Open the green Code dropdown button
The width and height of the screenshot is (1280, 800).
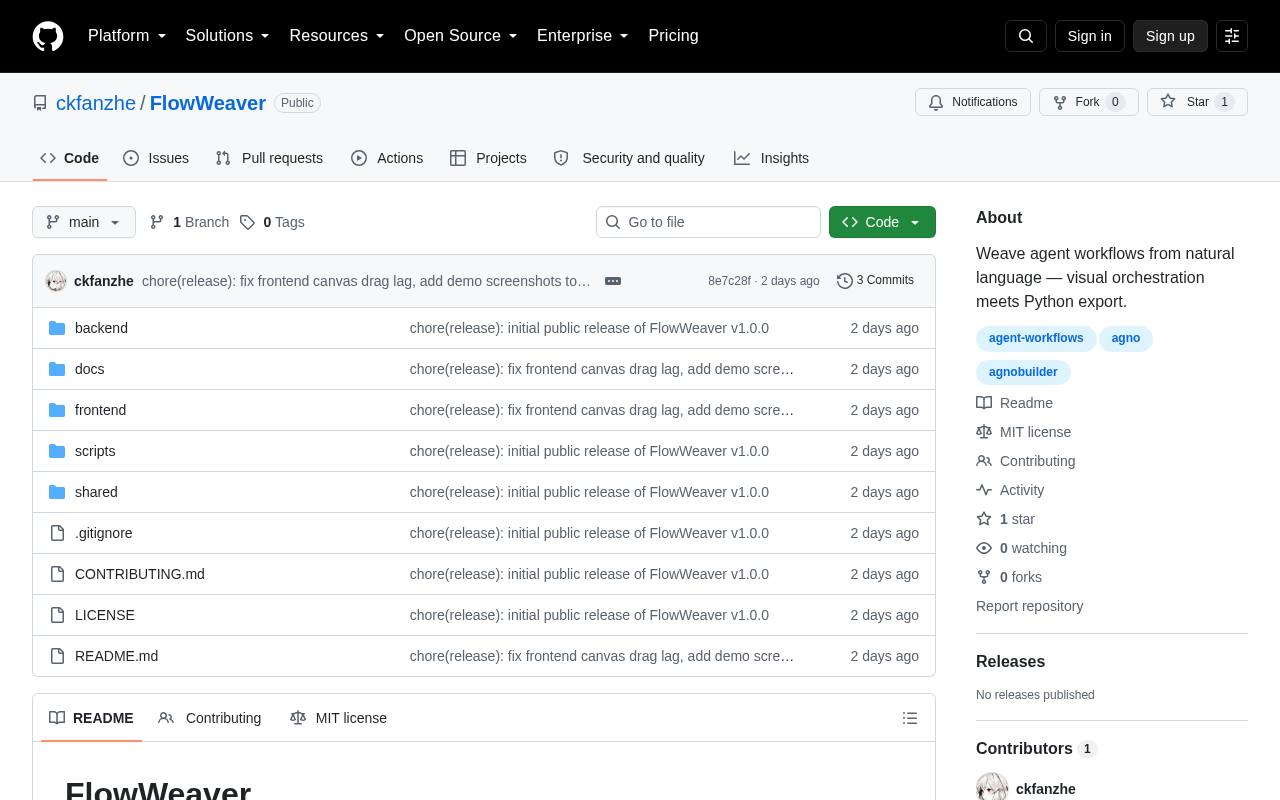(x=882, y=222)
